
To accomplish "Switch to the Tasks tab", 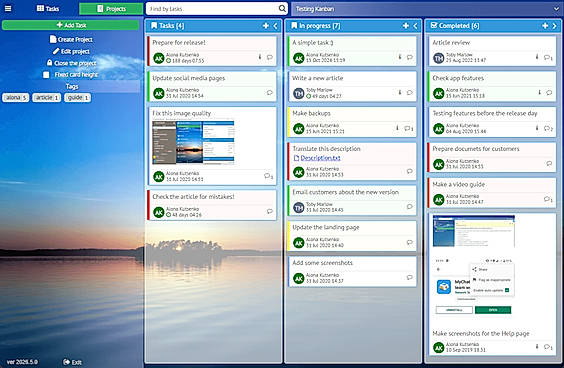I will click(48, 8).
